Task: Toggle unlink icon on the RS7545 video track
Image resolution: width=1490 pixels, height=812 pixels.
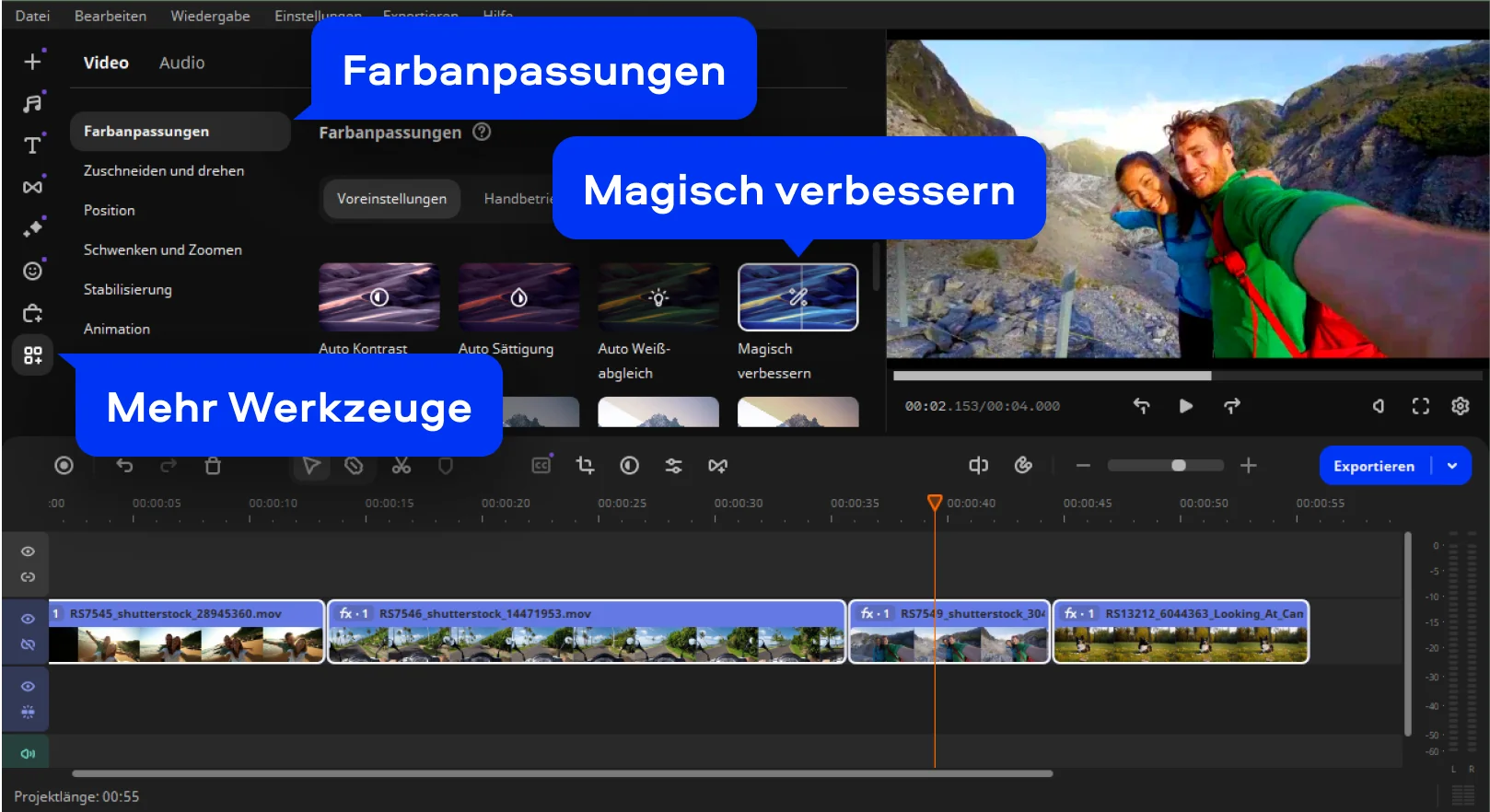Action: click(x=28, y=644)
